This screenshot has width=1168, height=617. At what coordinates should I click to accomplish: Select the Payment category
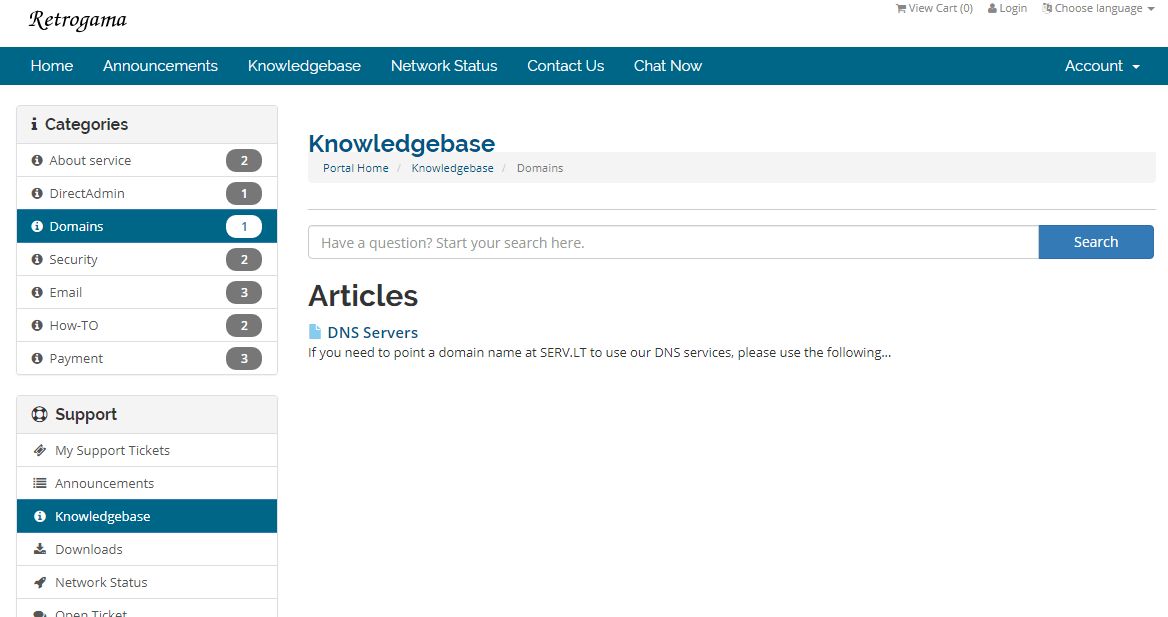[x=147, y=358]
